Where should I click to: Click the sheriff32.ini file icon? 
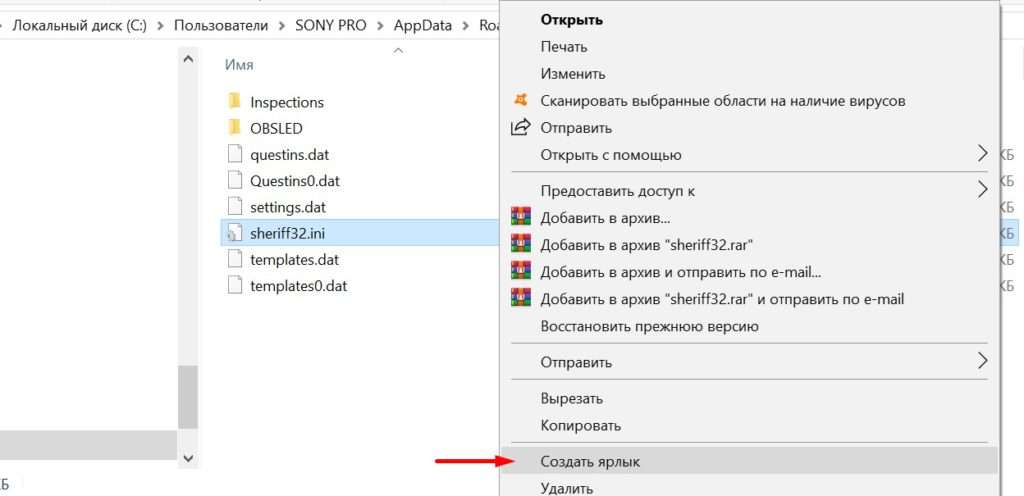(235, 233)
